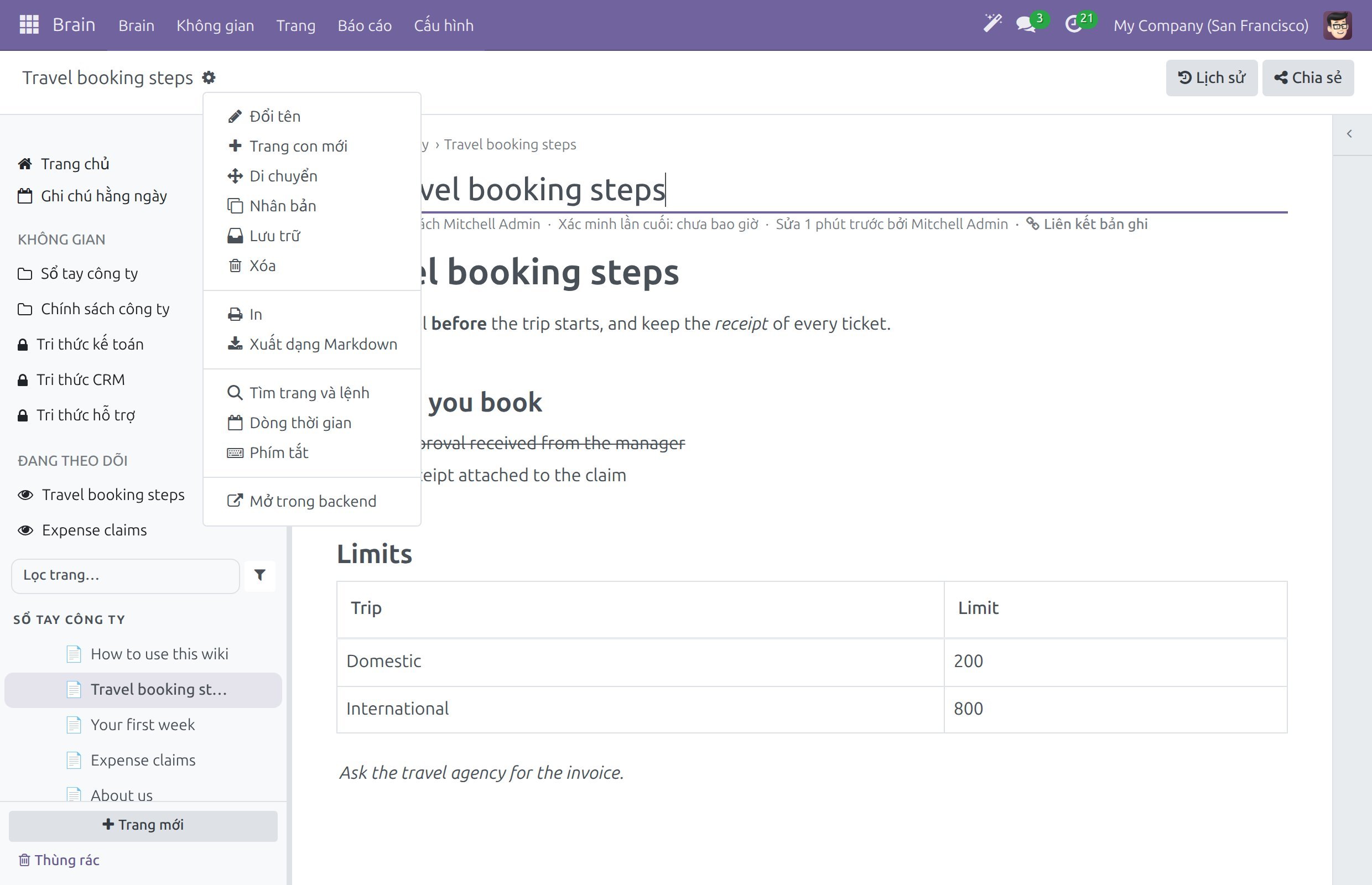Viewport: 1372px width, 885px height.
Task: Click the Chia sẻ share button
Action: tap(1308, 77)
